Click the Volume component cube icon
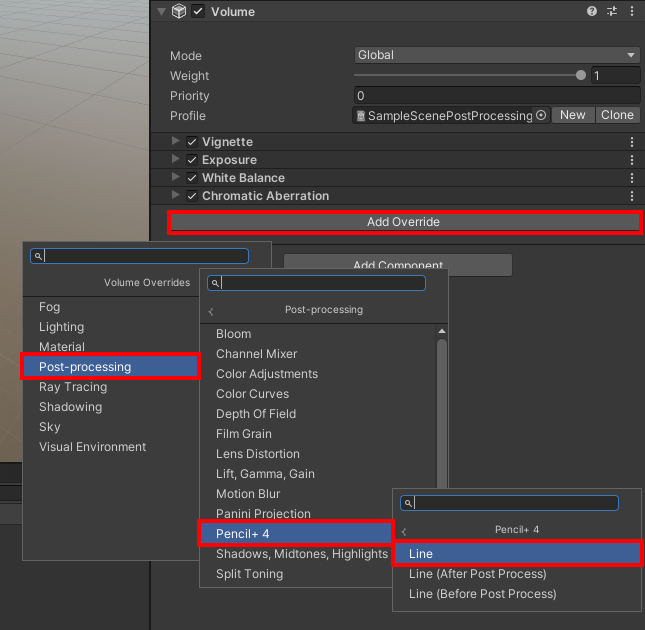645x630 pixels. pos(179,11)
